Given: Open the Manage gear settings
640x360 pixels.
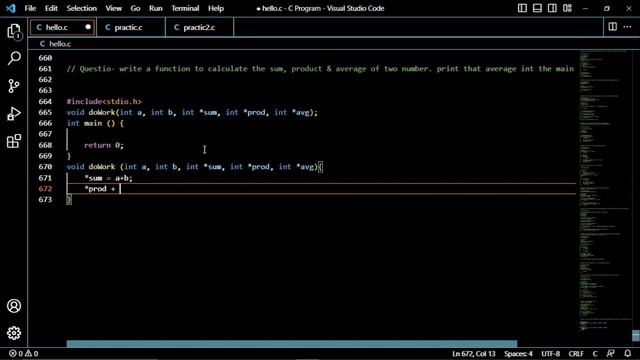Looking at the screenshot, I should tap(14, 333).
